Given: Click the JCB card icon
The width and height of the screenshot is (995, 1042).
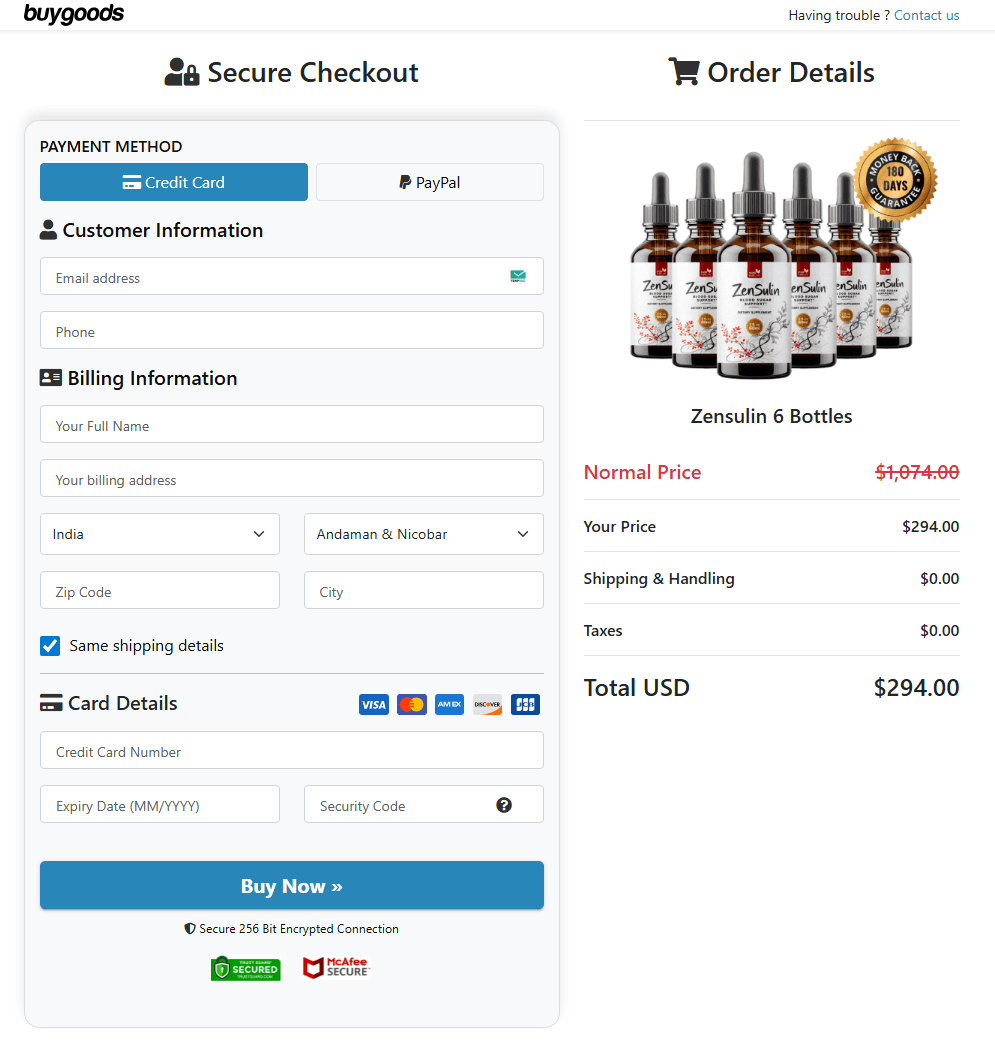Looking at the screenshot, I should tap(525, 704).
